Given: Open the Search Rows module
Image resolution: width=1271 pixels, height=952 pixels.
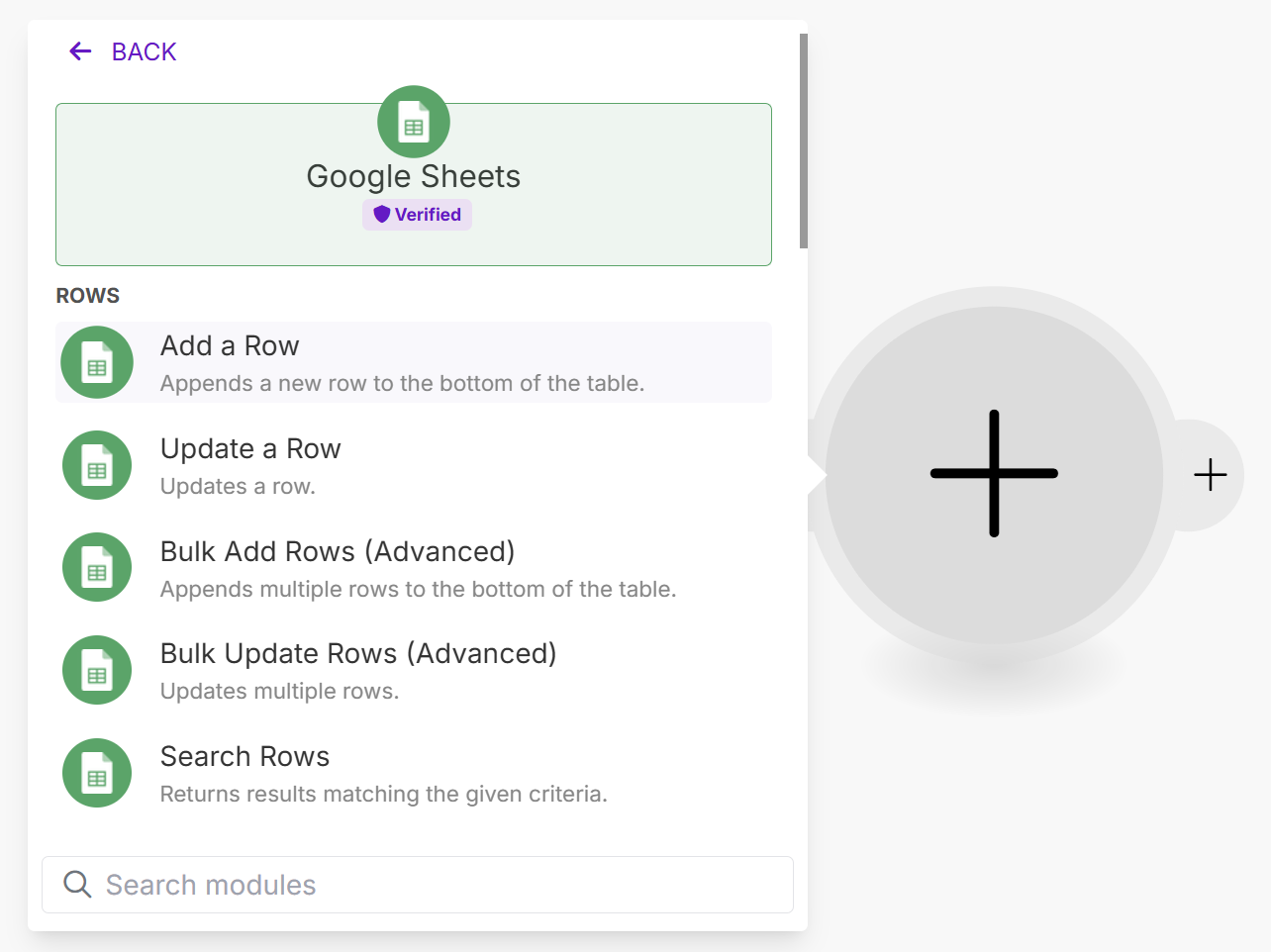Looking at the screenshot, I should coord(414,773).
